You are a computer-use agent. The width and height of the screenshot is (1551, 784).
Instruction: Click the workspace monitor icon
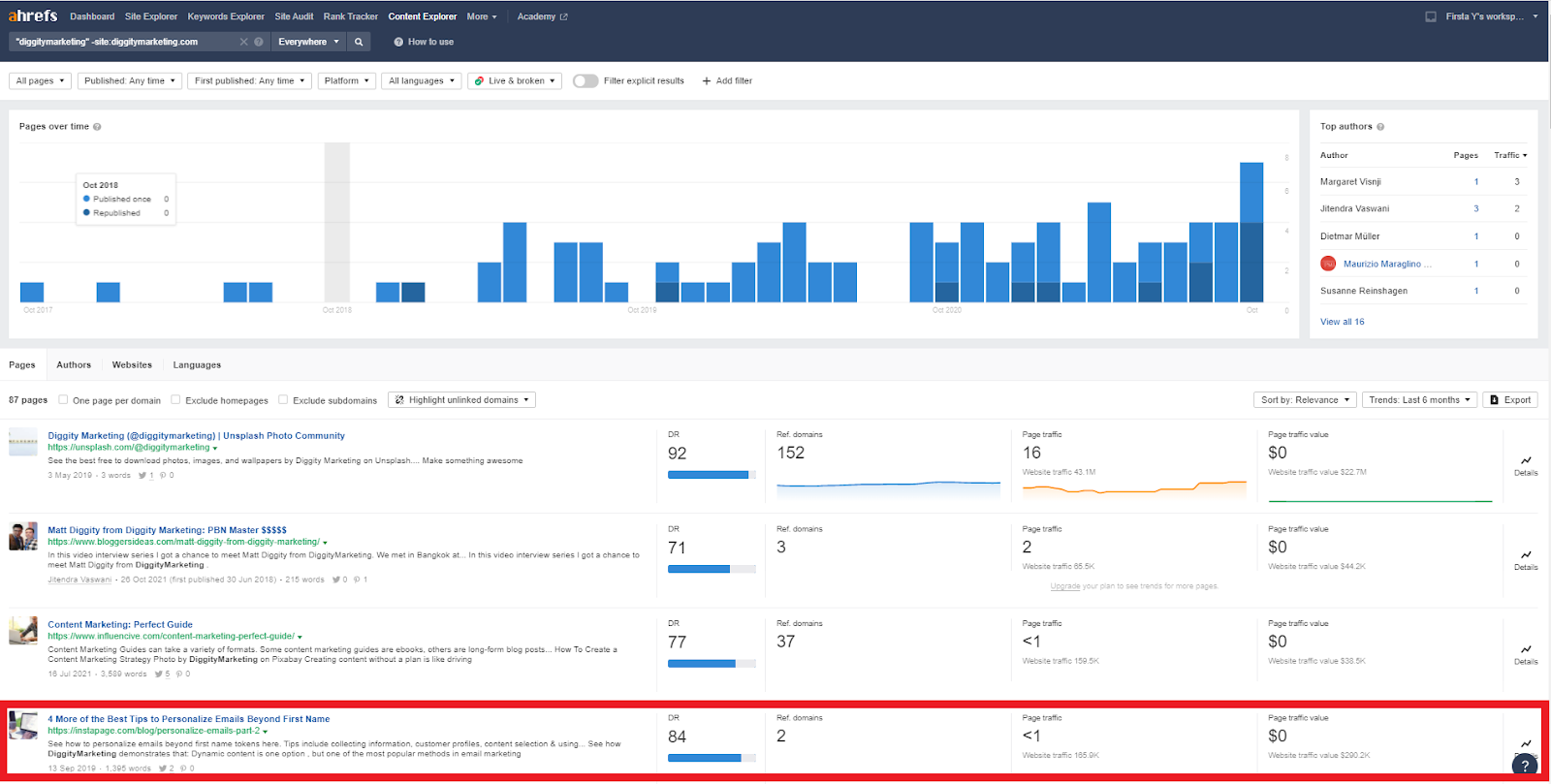[1431, 16]
